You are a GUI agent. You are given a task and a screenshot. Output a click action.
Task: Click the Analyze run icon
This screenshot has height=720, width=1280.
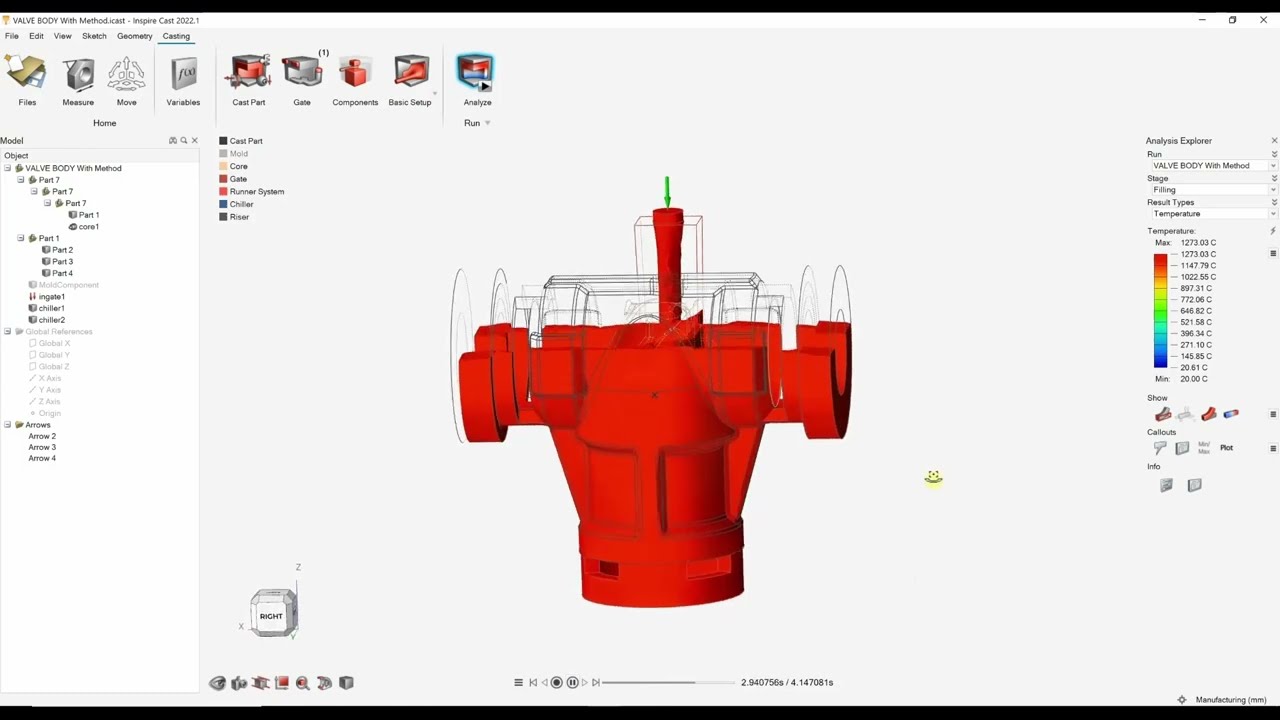coord(475,73)
